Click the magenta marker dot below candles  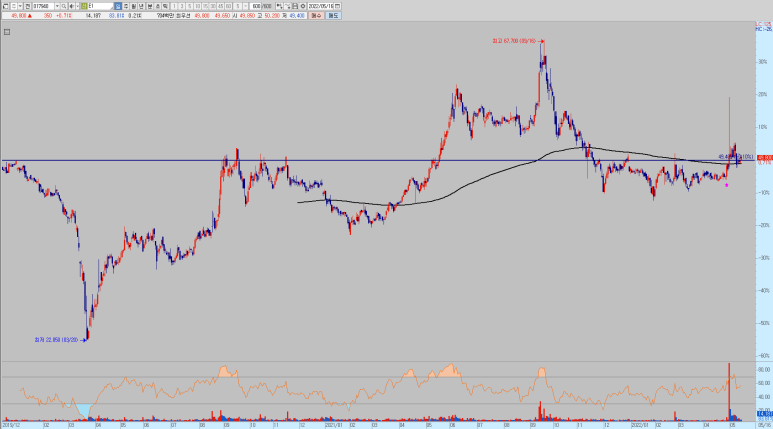tap(727, 185)
